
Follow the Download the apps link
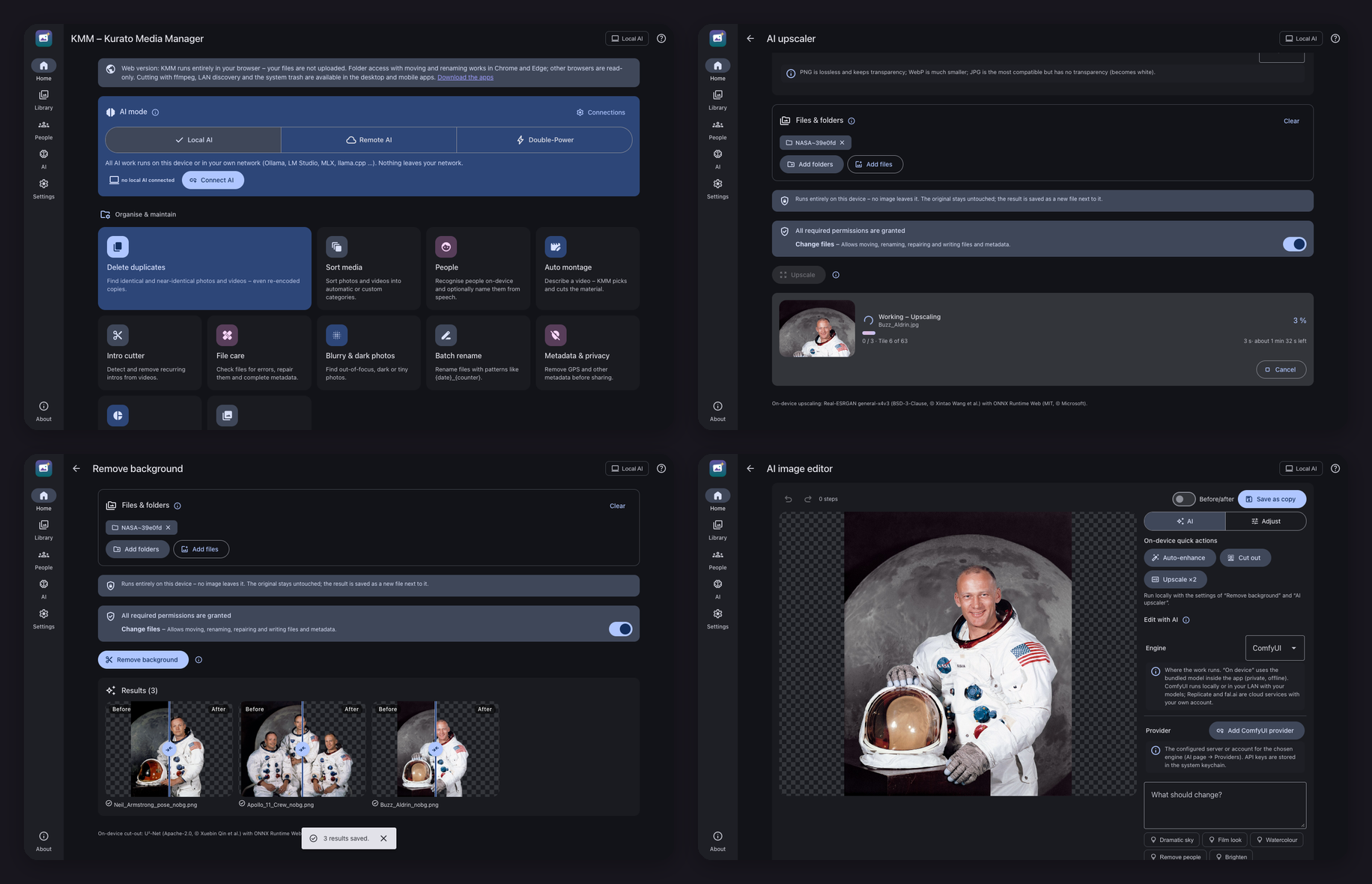[465, 77]
